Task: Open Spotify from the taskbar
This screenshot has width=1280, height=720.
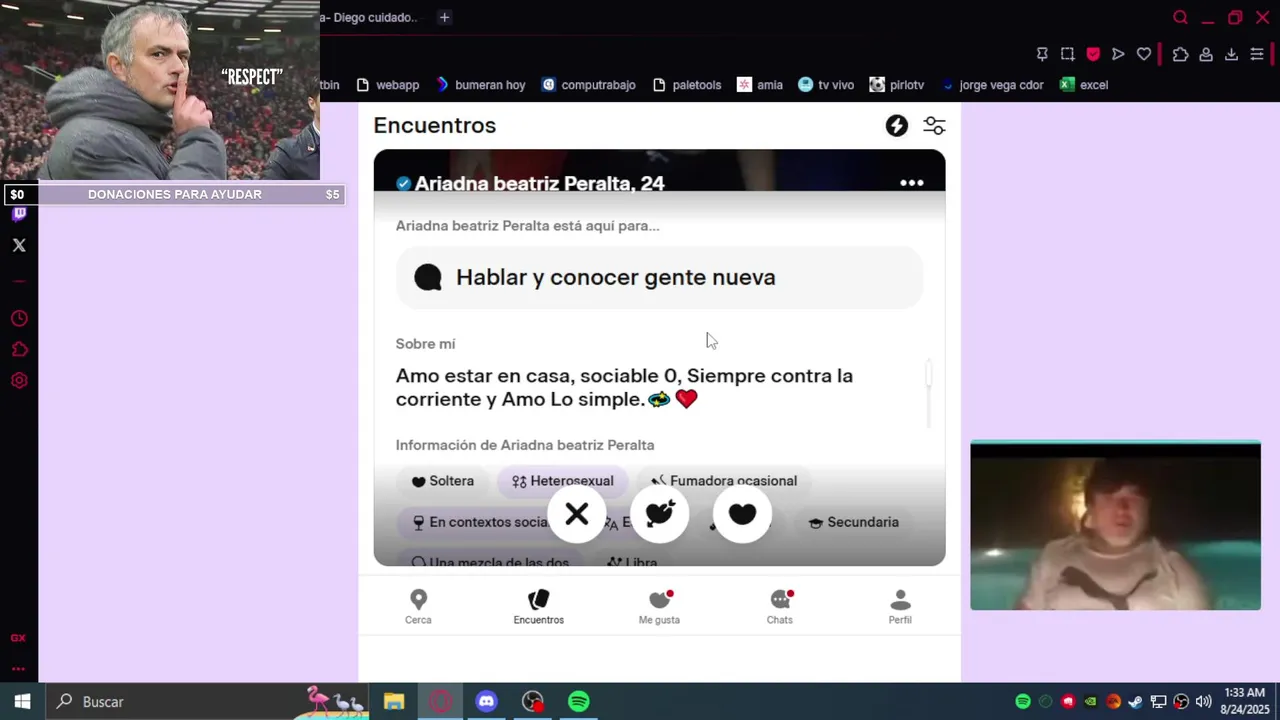Action: pyautogui.click(x=579, y=702)
